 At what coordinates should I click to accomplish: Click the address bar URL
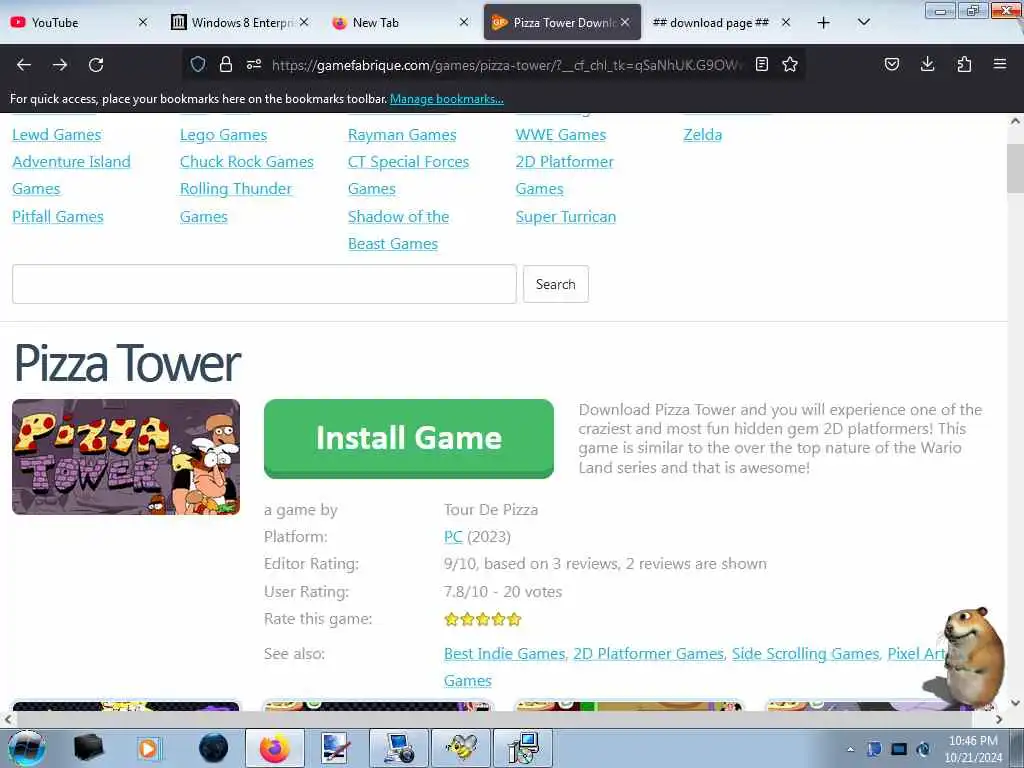pos(506,65)
